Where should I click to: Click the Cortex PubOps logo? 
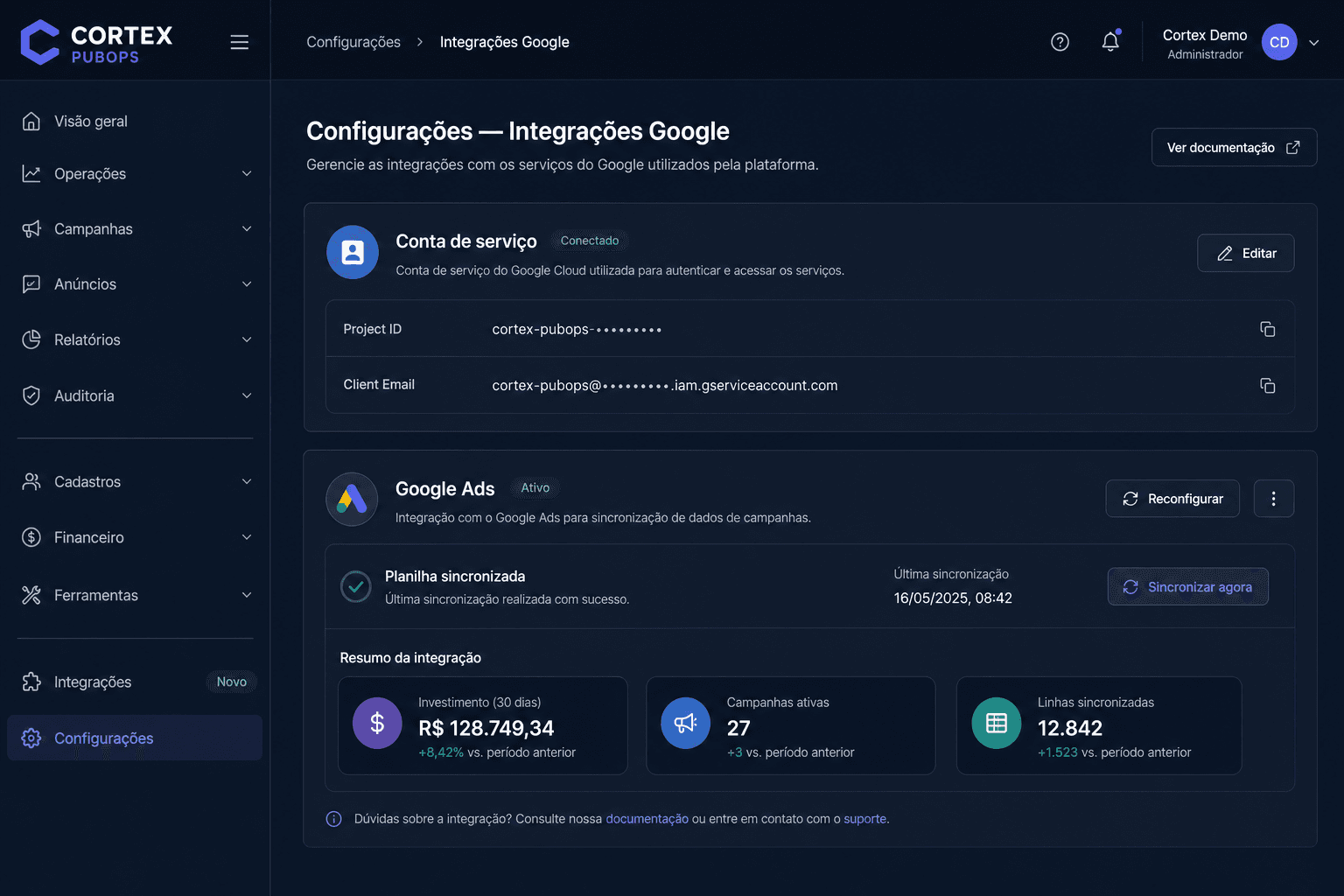coord(96,42)
